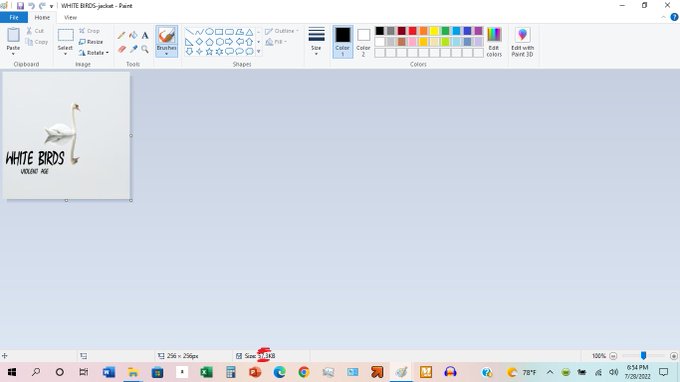Viewport: 680px width, 382px height.
Task: Activate the Color 1 foreground box
Action: coord(343,42)
